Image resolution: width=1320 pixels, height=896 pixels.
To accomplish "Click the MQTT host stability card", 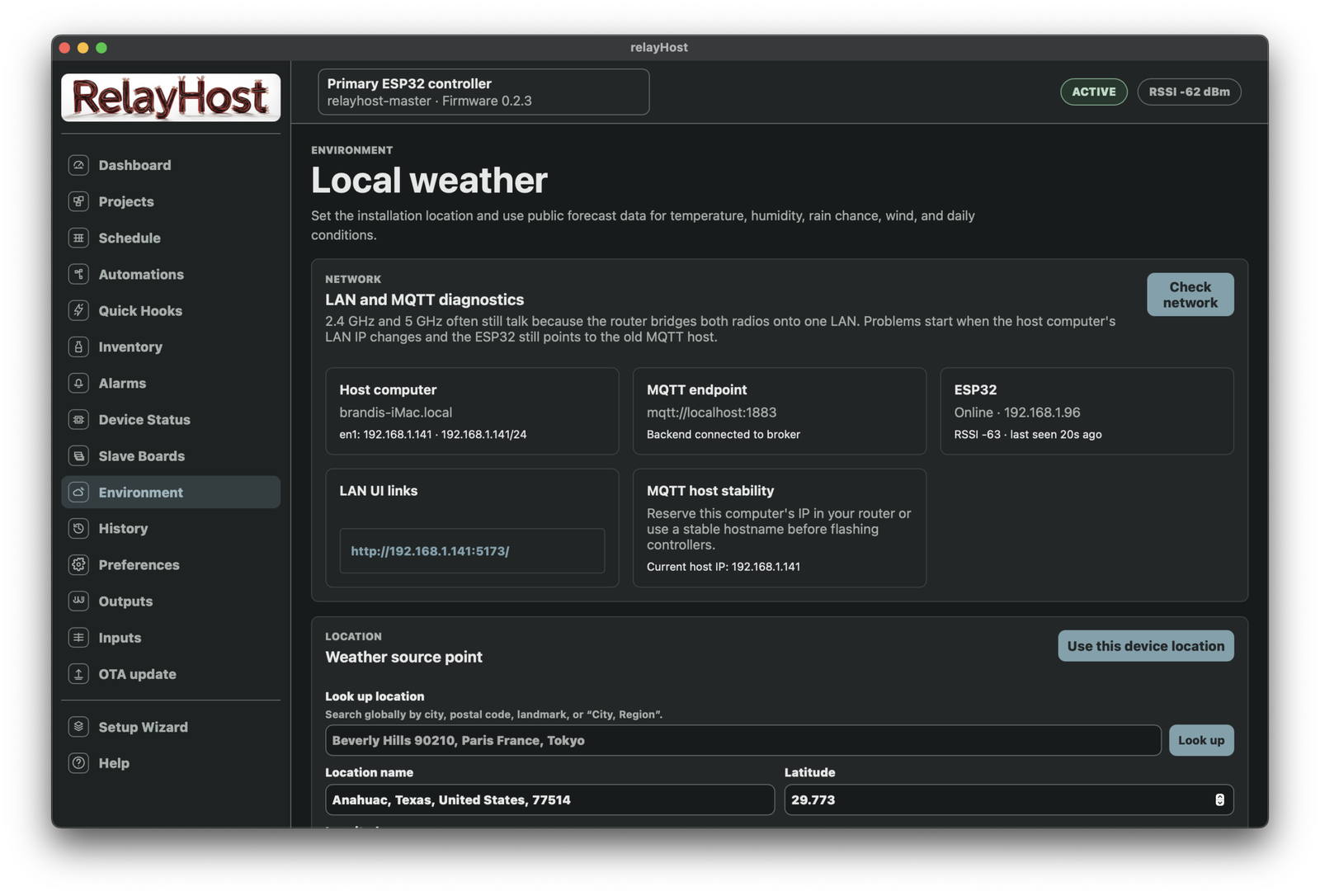I will click(780, 528).
